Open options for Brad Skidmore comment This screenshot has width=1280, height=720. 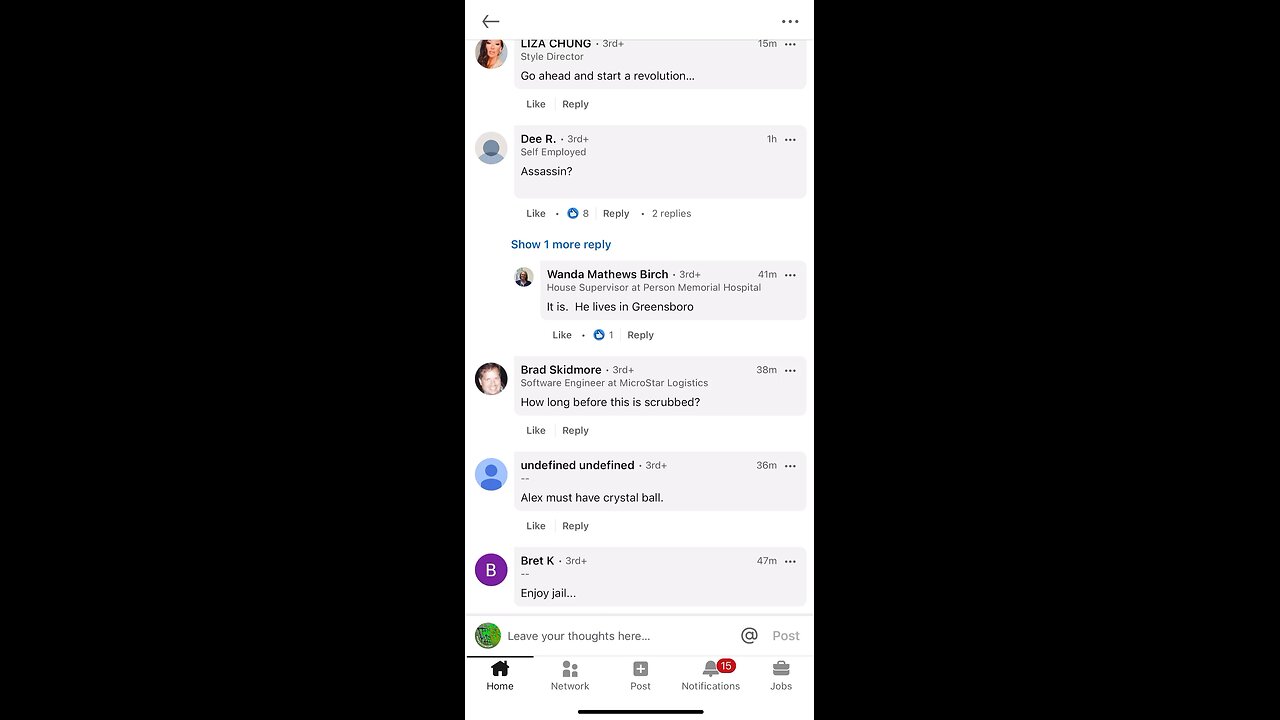coord(790,370)
